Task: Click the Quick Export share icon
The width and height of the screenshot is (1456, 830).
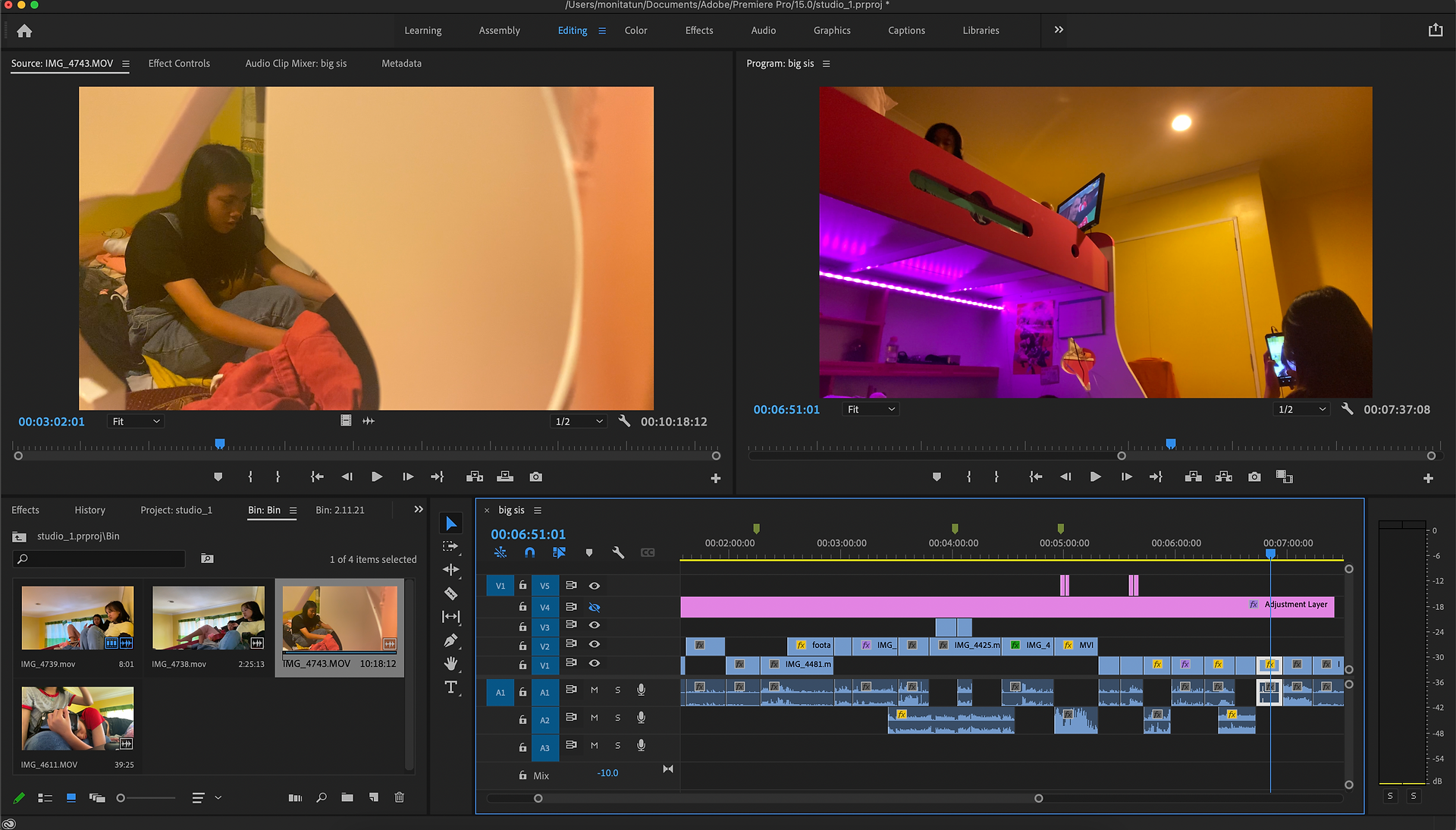Action: pos(1436,30)
